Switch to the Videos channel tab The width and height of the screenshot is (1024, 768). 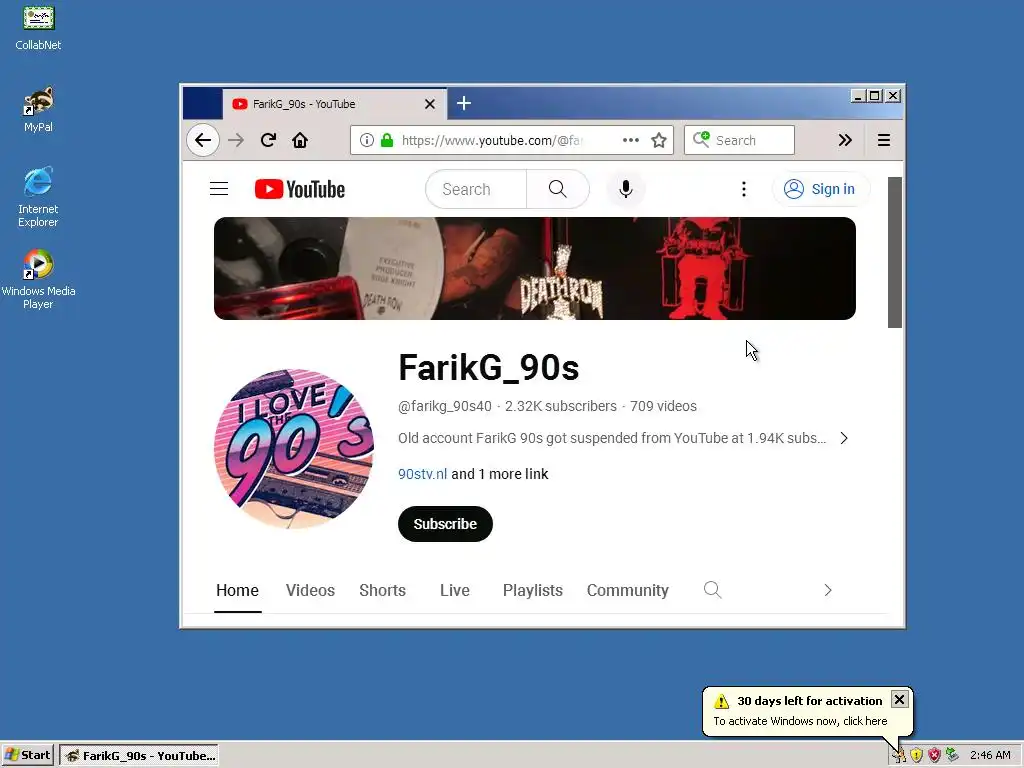(310, 590)
